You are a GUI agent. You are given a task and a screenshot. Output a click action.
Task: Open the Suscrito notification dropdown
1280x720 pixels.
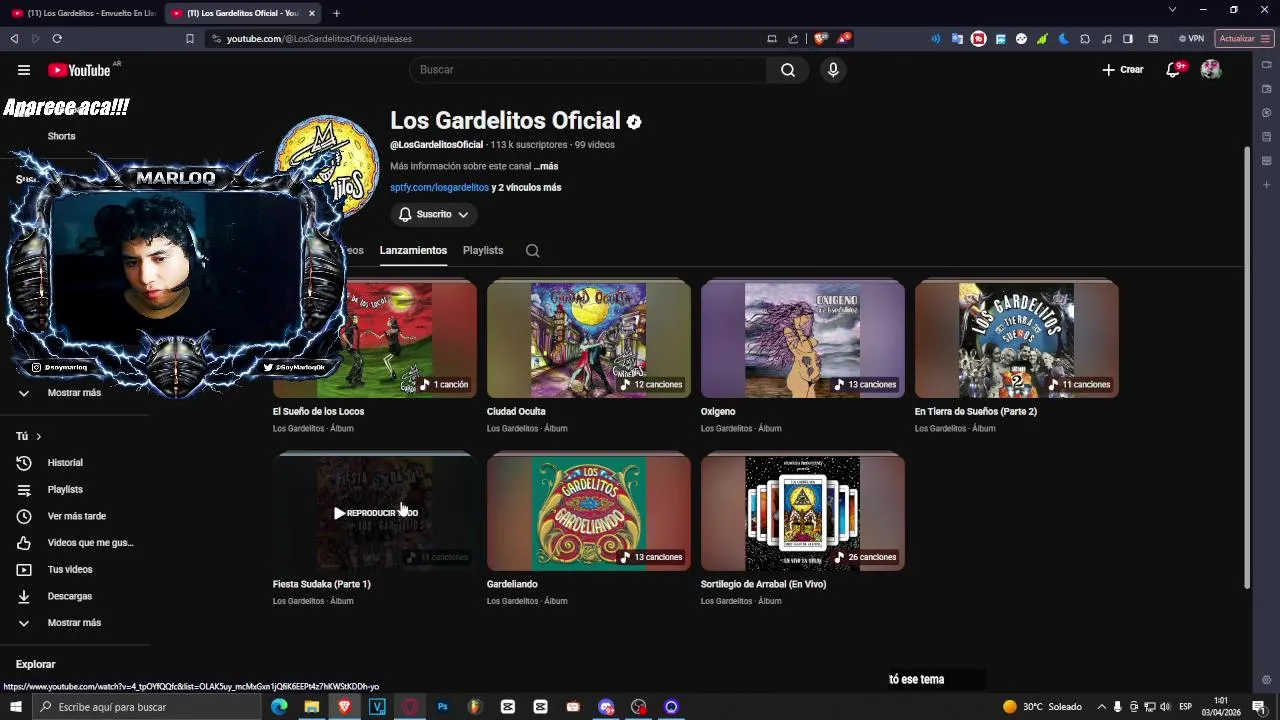click(433, 215)
